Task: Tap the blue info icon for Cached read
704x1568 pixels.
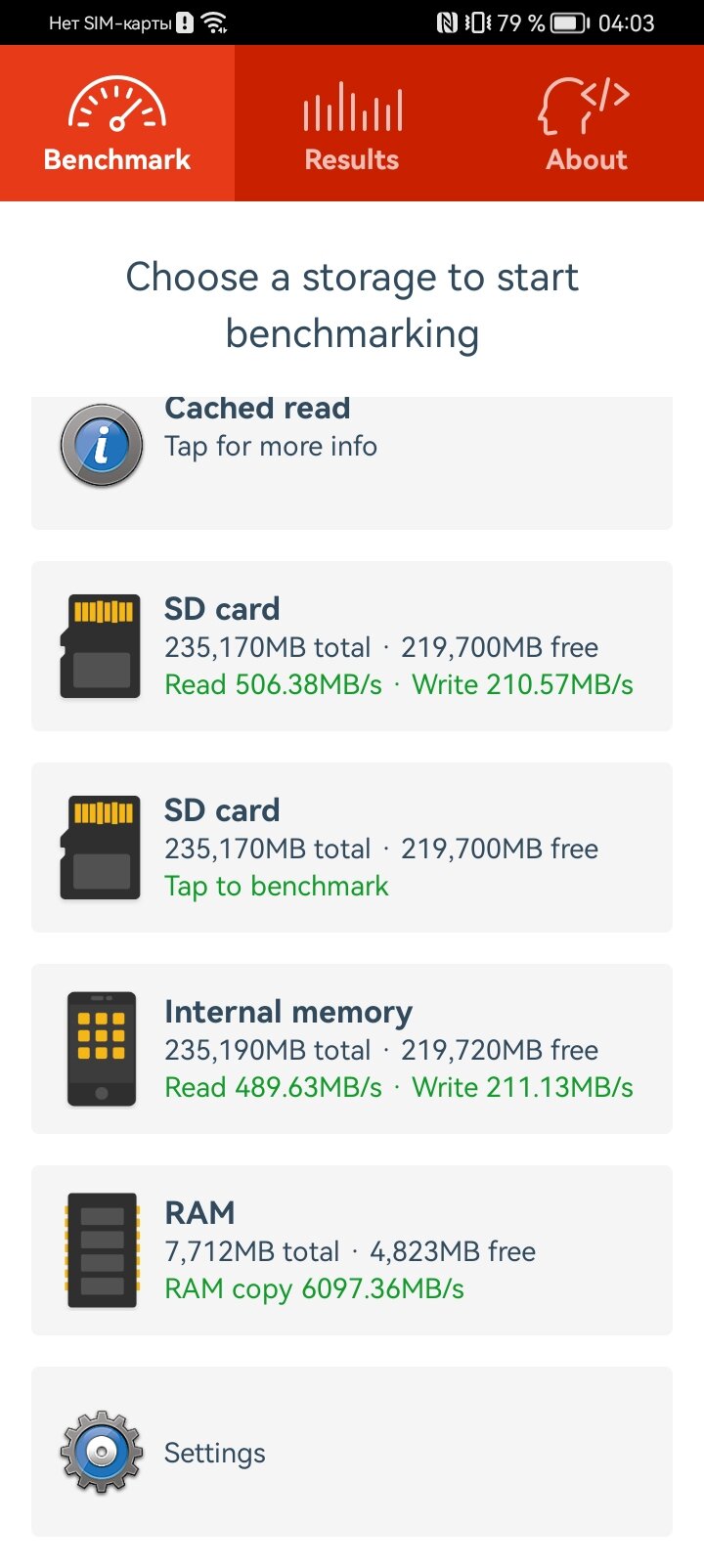Action: point(102,446)
